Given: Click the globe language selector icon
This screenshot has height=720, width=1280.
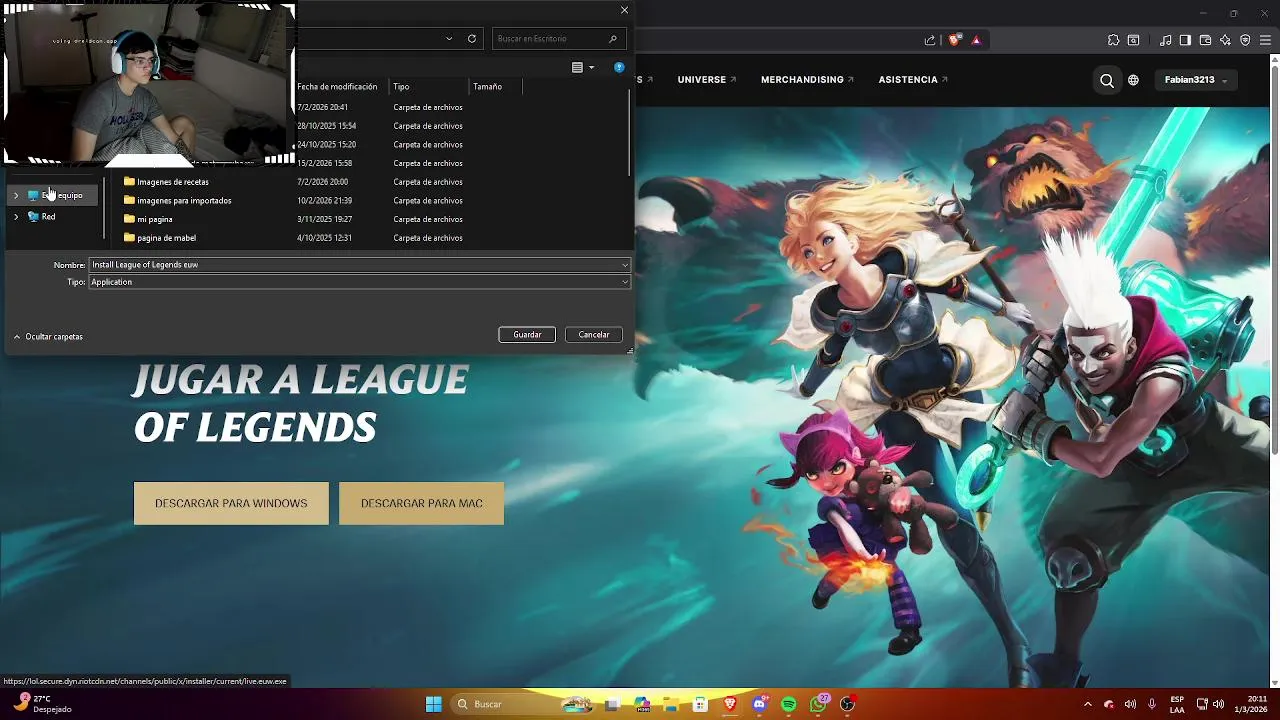Looking at the screenshot, I should (1133, 80).
